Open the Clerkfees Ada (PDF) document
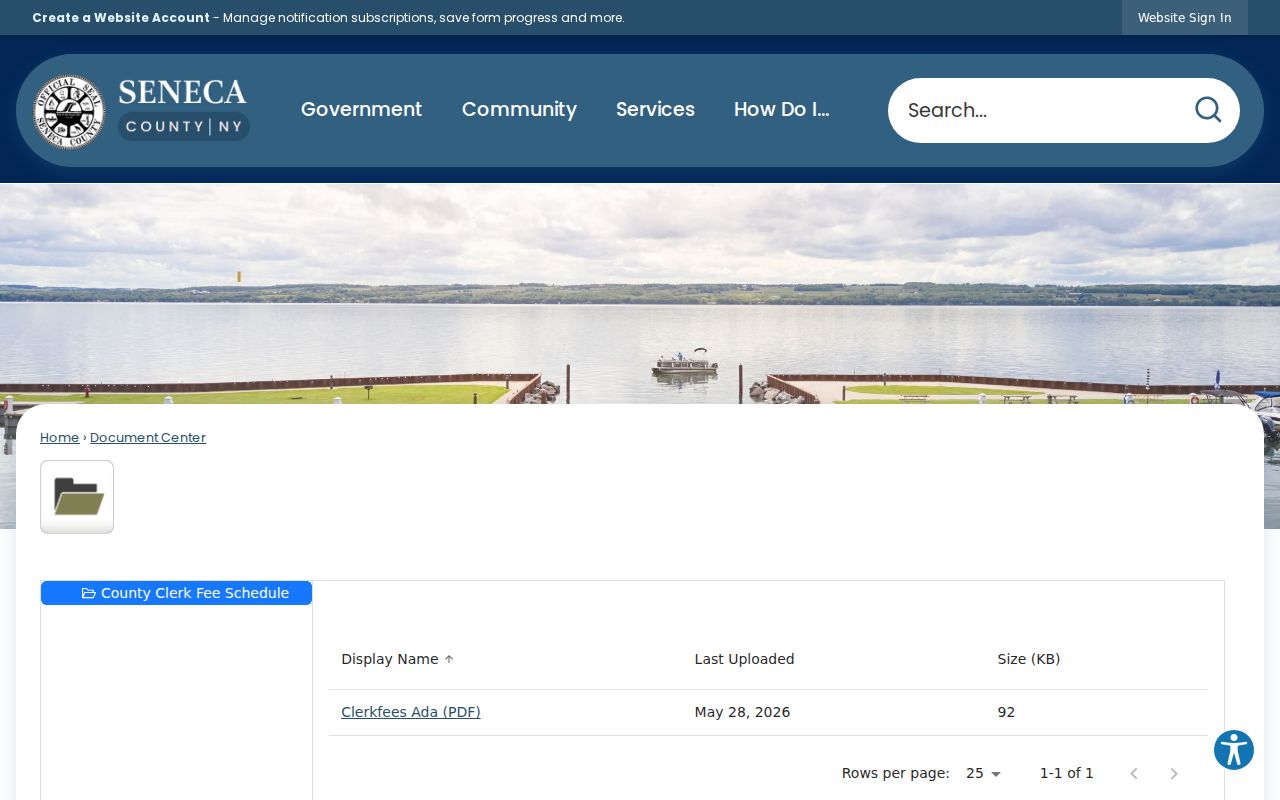 [411, 712]
